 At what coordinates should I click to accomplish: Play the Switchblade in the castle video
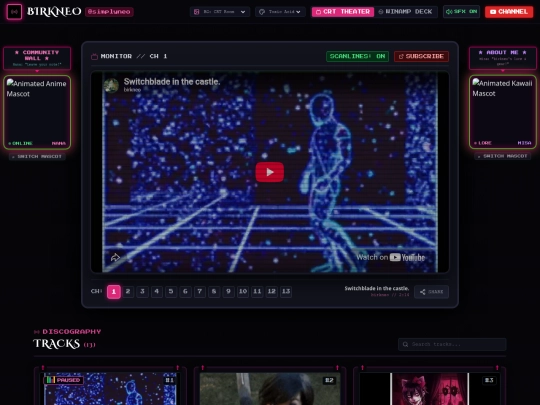(270, 172)
